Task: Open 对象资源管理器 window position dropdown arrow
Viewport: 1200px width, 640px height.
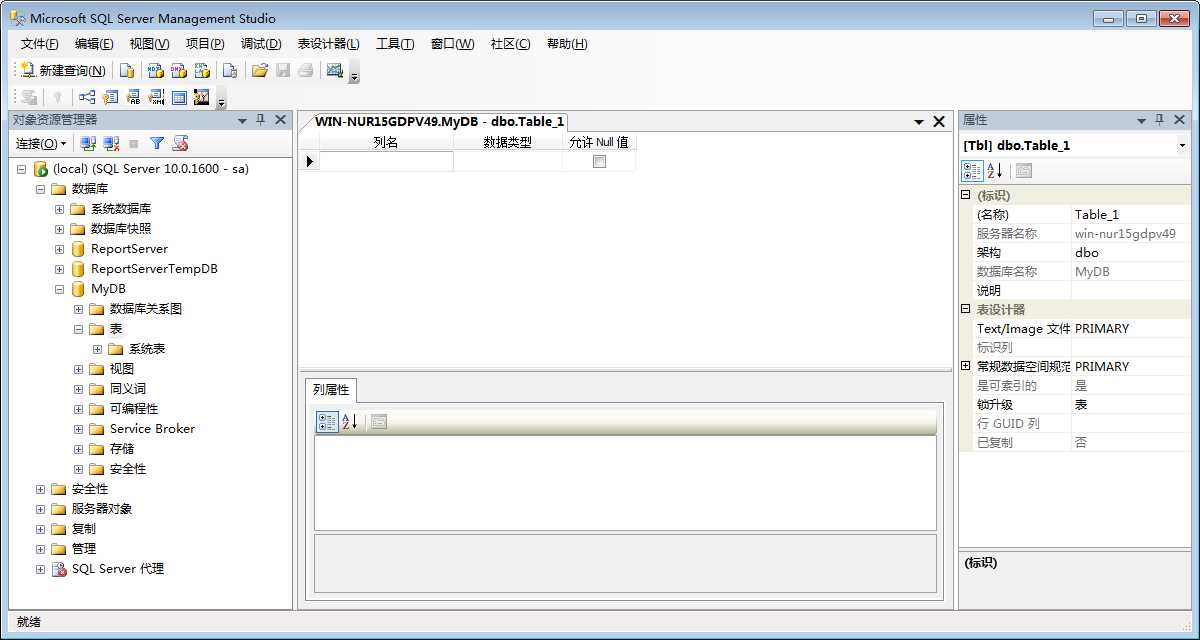Action: (x=242, y=121)
